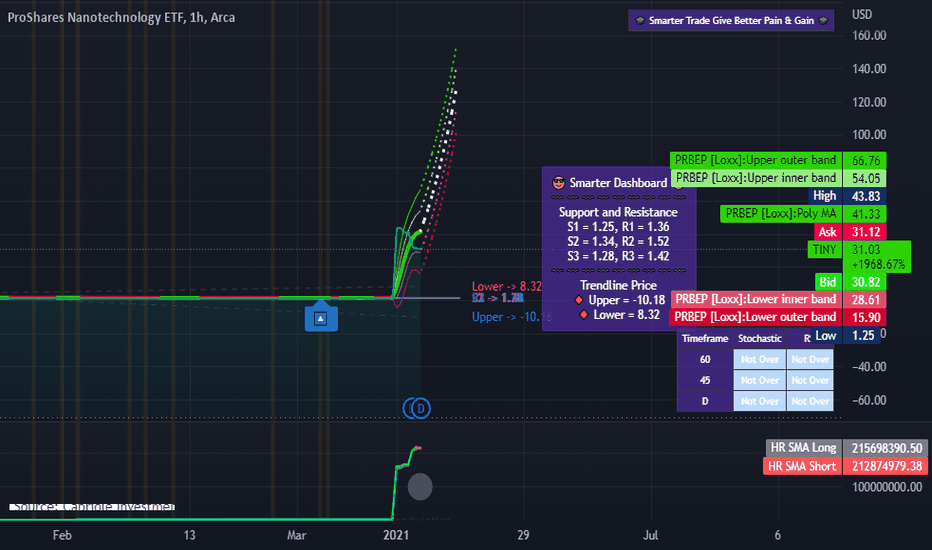
Task: Select the PRBEP Lower inner band label
Action: point(756,299)
